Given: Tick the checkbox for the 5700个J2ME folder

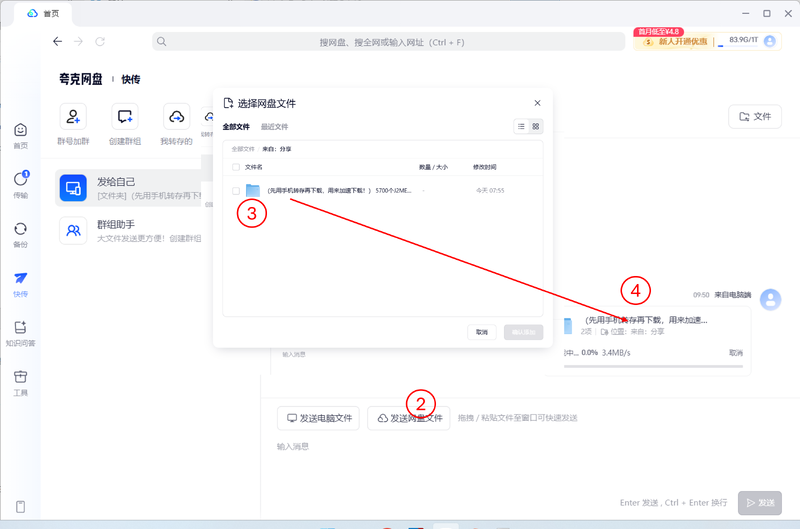Looking at the screenshot, I should click(236, 191).
